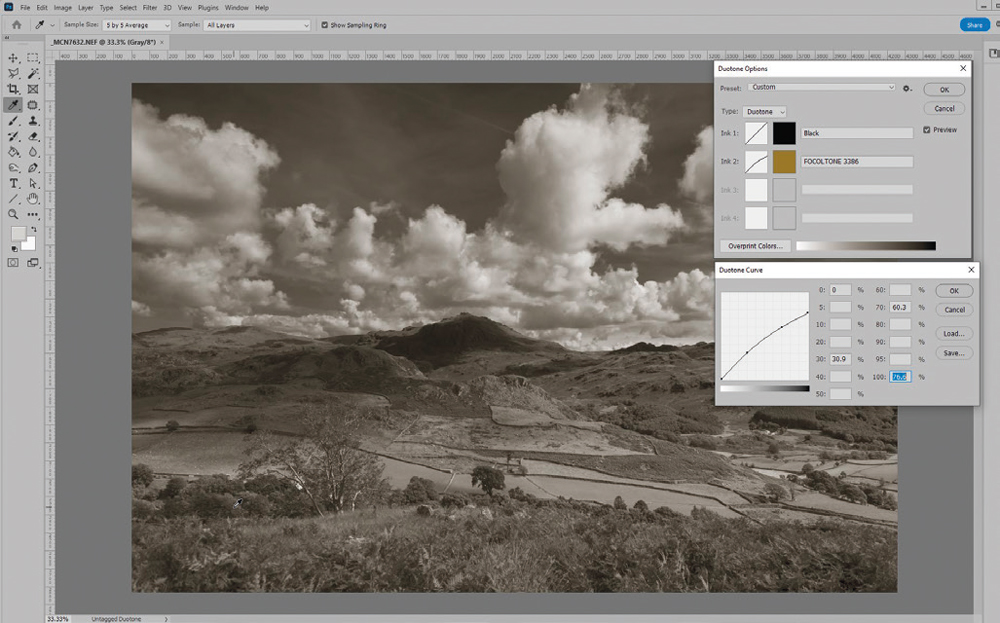Open the Plugins menu
The width and height of the screenshot is (1000, 623).
coord(208,8)
